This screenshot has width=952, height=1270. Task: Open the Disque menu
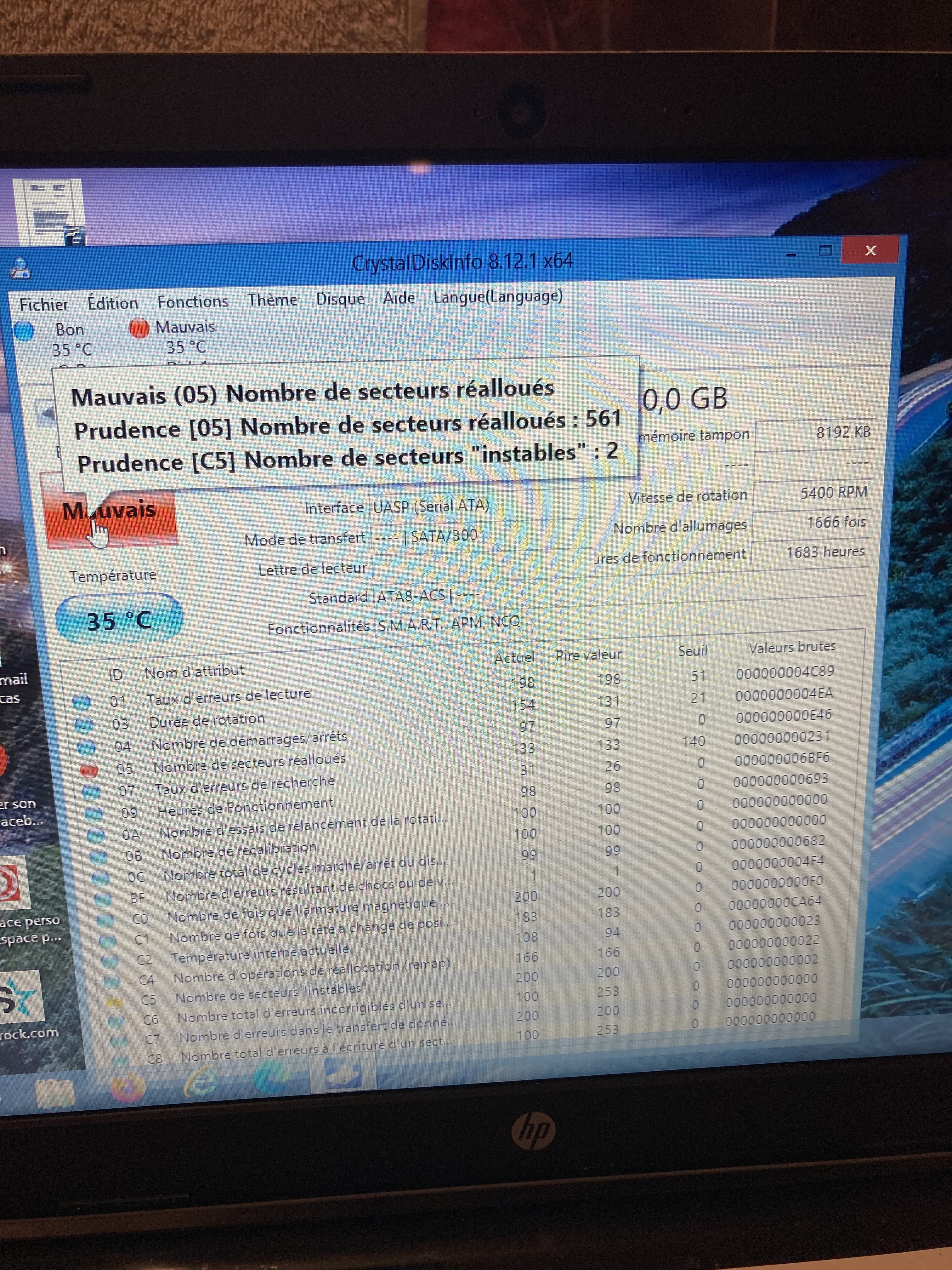click(x=340, y=299)
